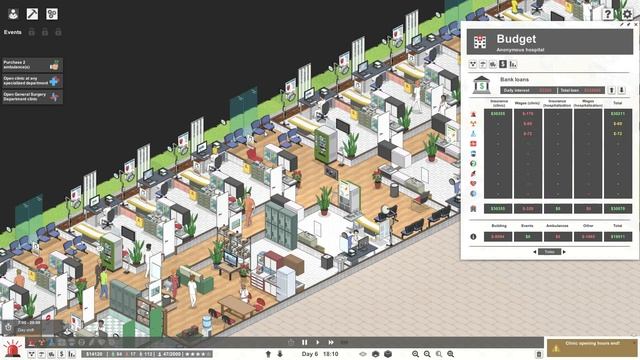Click the last zoom magnifier icon
The width and height of the screenshot is (640, 360).
click(451, 354)
